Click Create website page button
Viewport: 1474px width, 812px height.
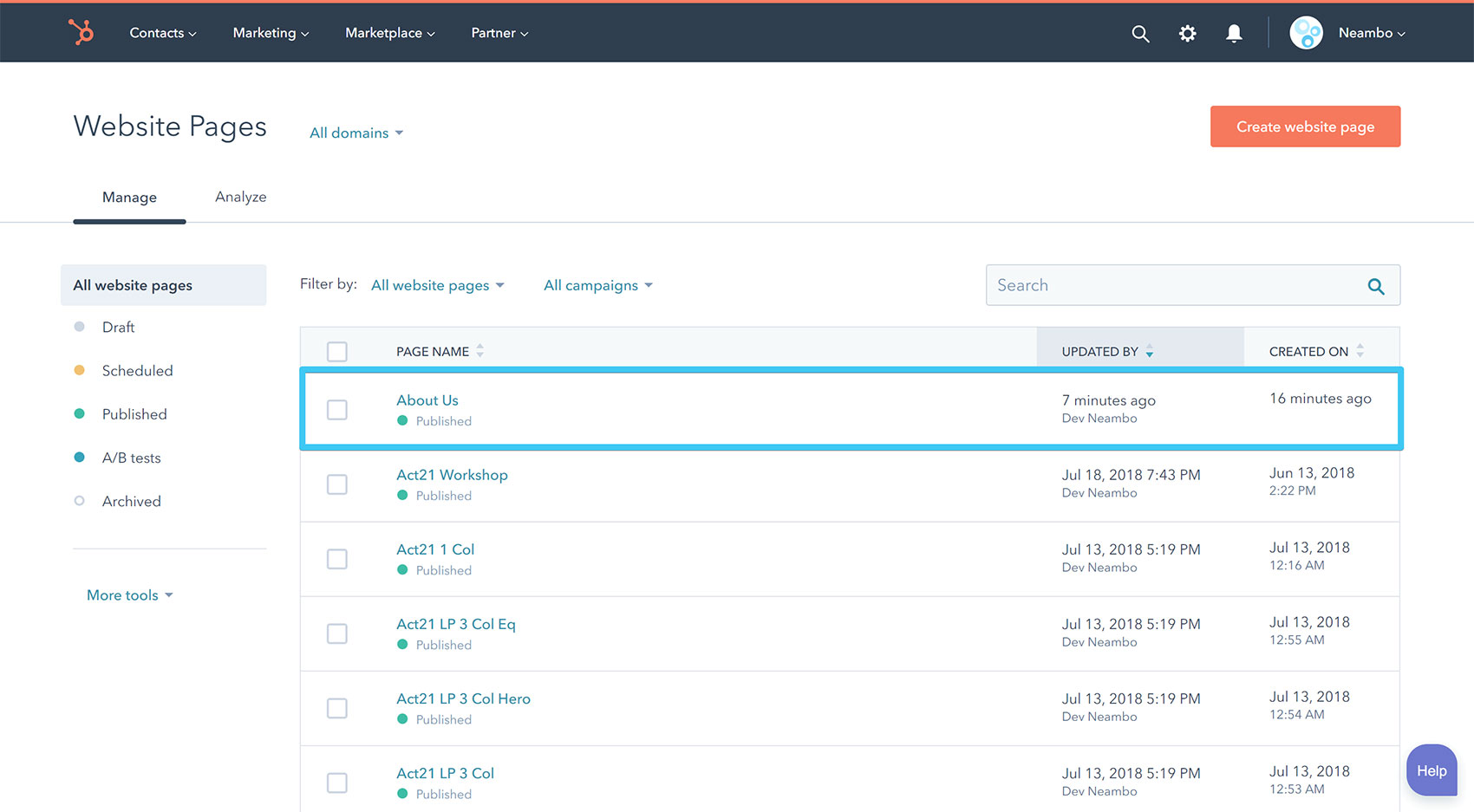pos(1305,127)
